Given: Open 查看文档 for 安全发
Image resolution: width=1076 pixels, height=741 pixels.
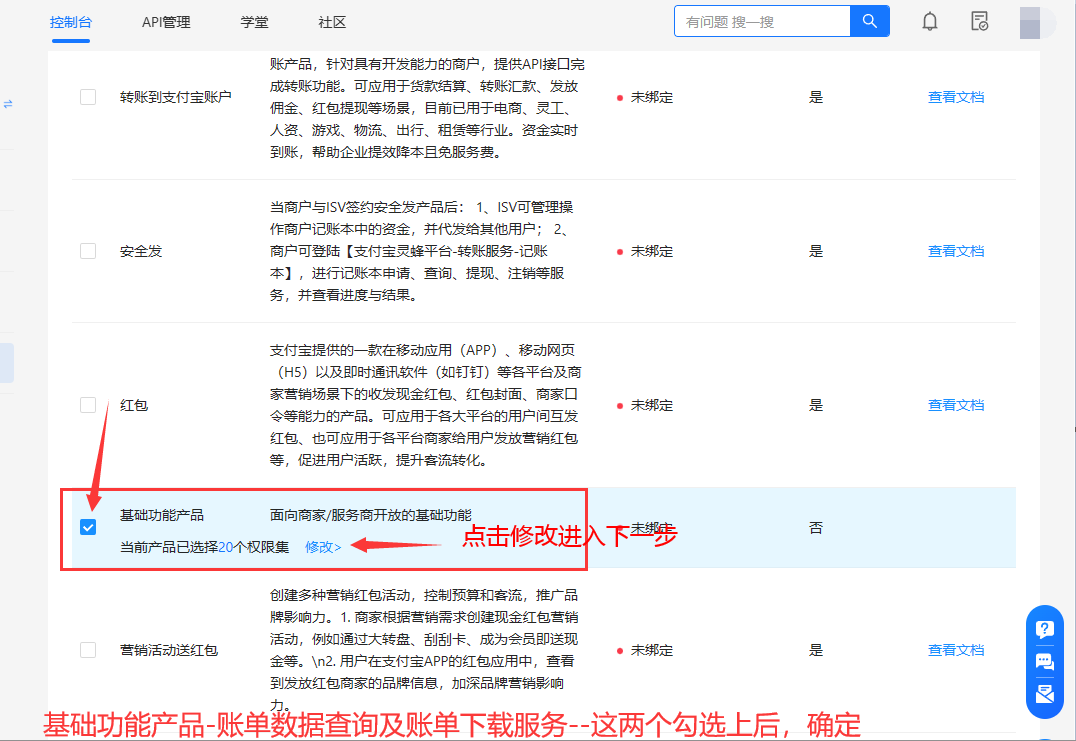Looking at the screenshot, I should click(956, 251).
